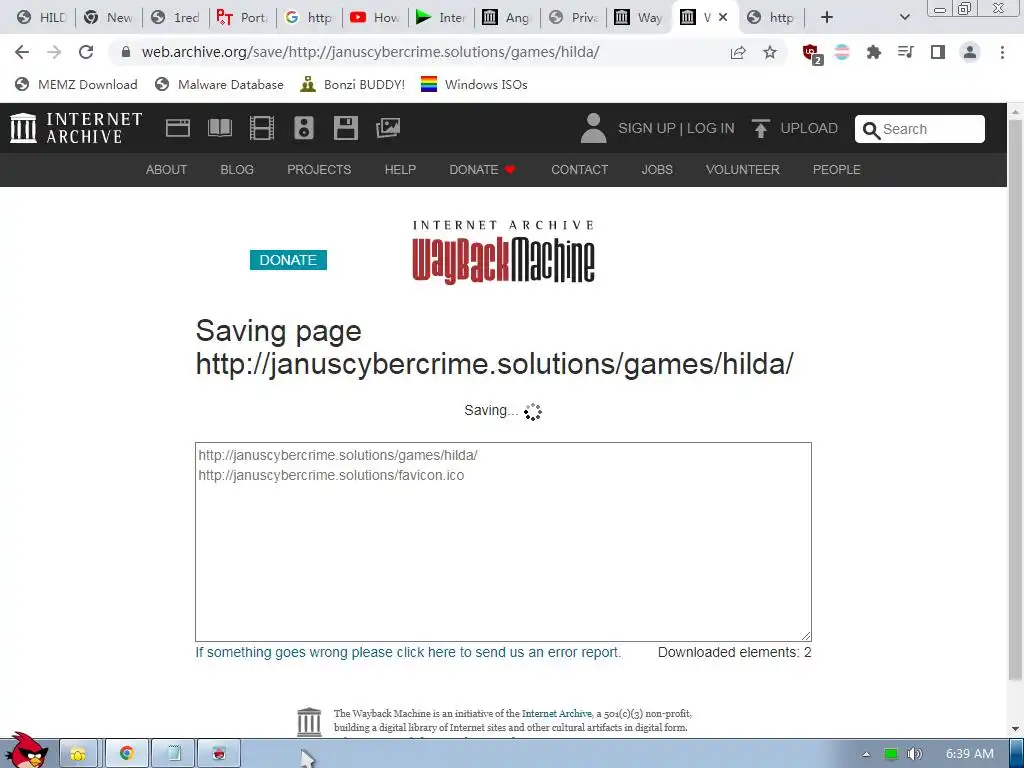Open Internet Archive Software floppy icon
The height and width of the screenshot is (768, 1024).
click(345, 128)
